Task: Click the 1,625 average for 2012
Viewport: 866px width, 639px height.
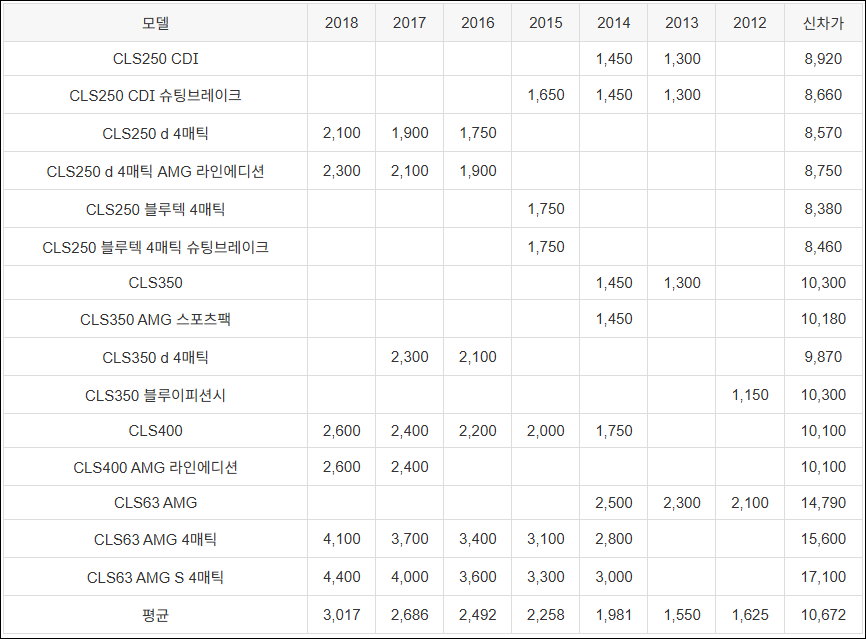Action: [750, 615]
